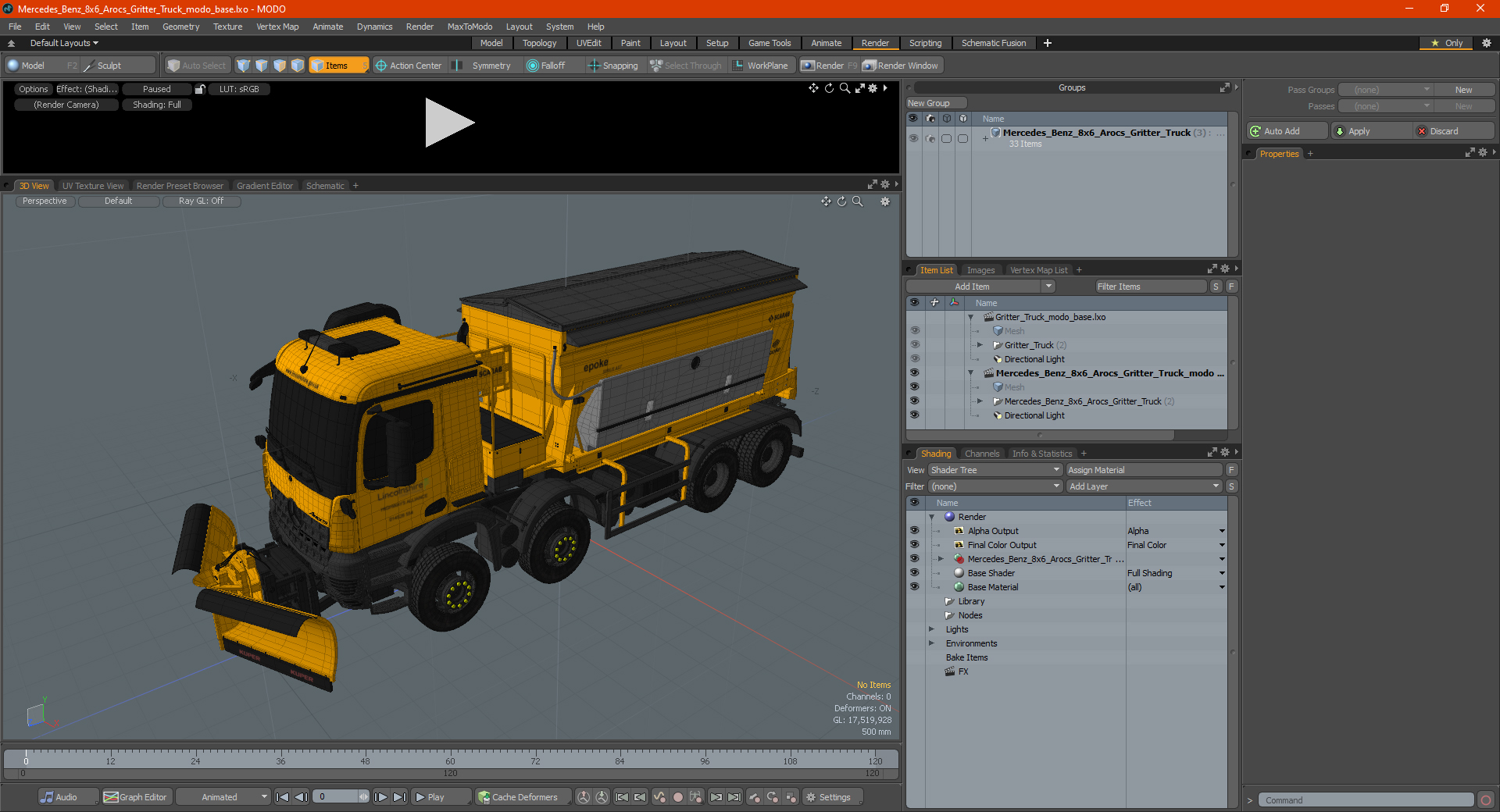Step to next frame
This screenshot has width=1500, height=812.
click(380, 797)
